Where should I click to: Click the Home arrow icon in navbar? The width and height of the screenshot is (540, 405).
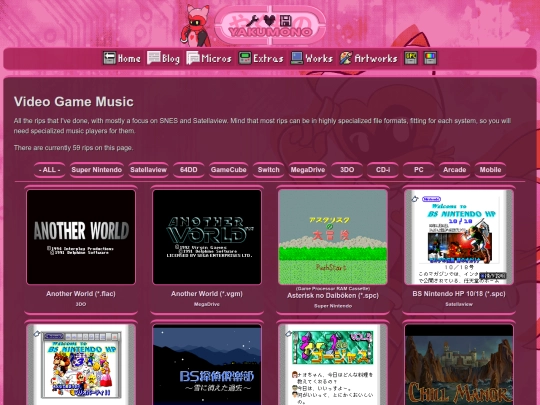(110, 58)
